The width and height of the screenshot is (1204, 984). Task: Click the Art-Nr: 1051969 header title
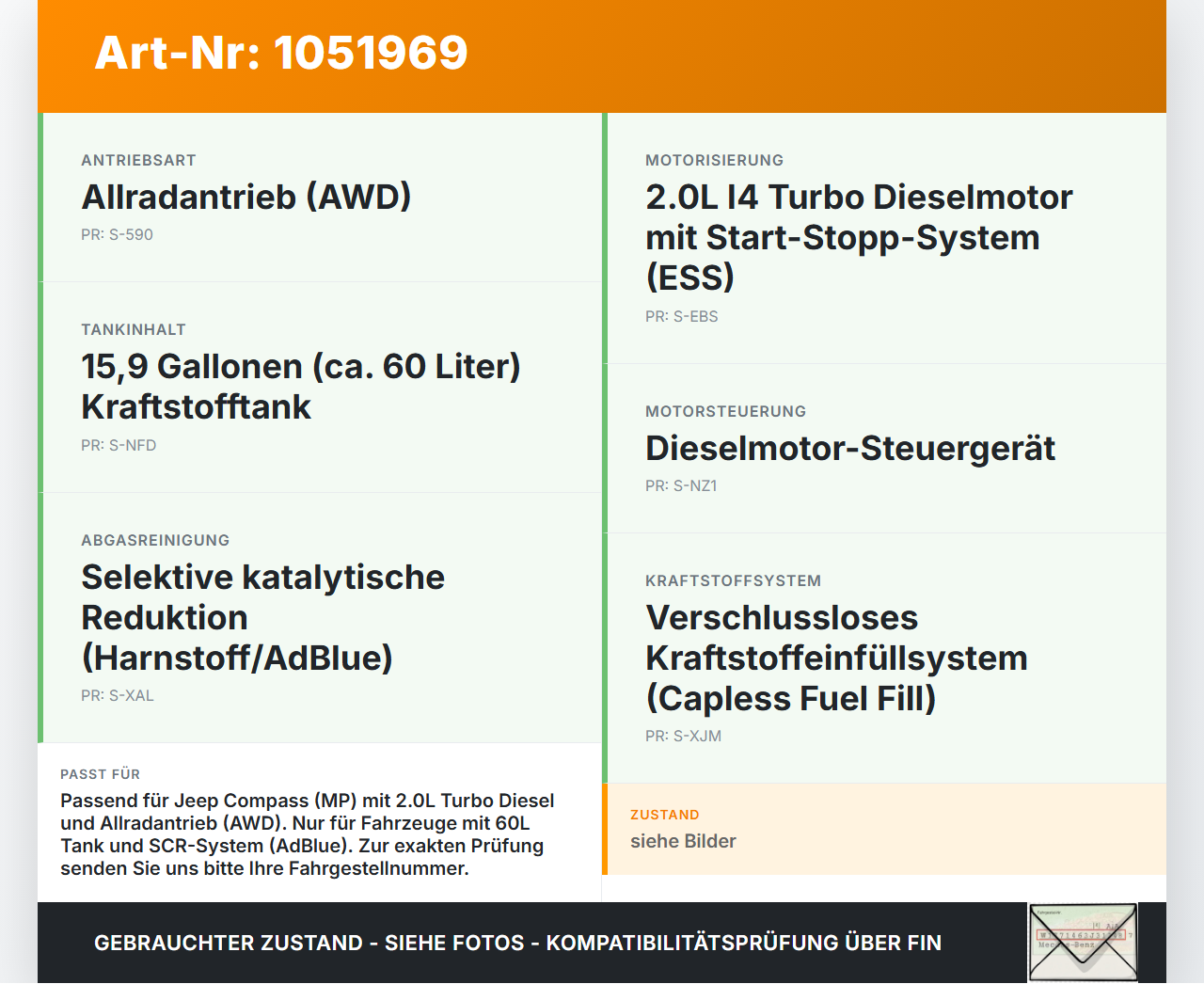[x=281, y=53]
